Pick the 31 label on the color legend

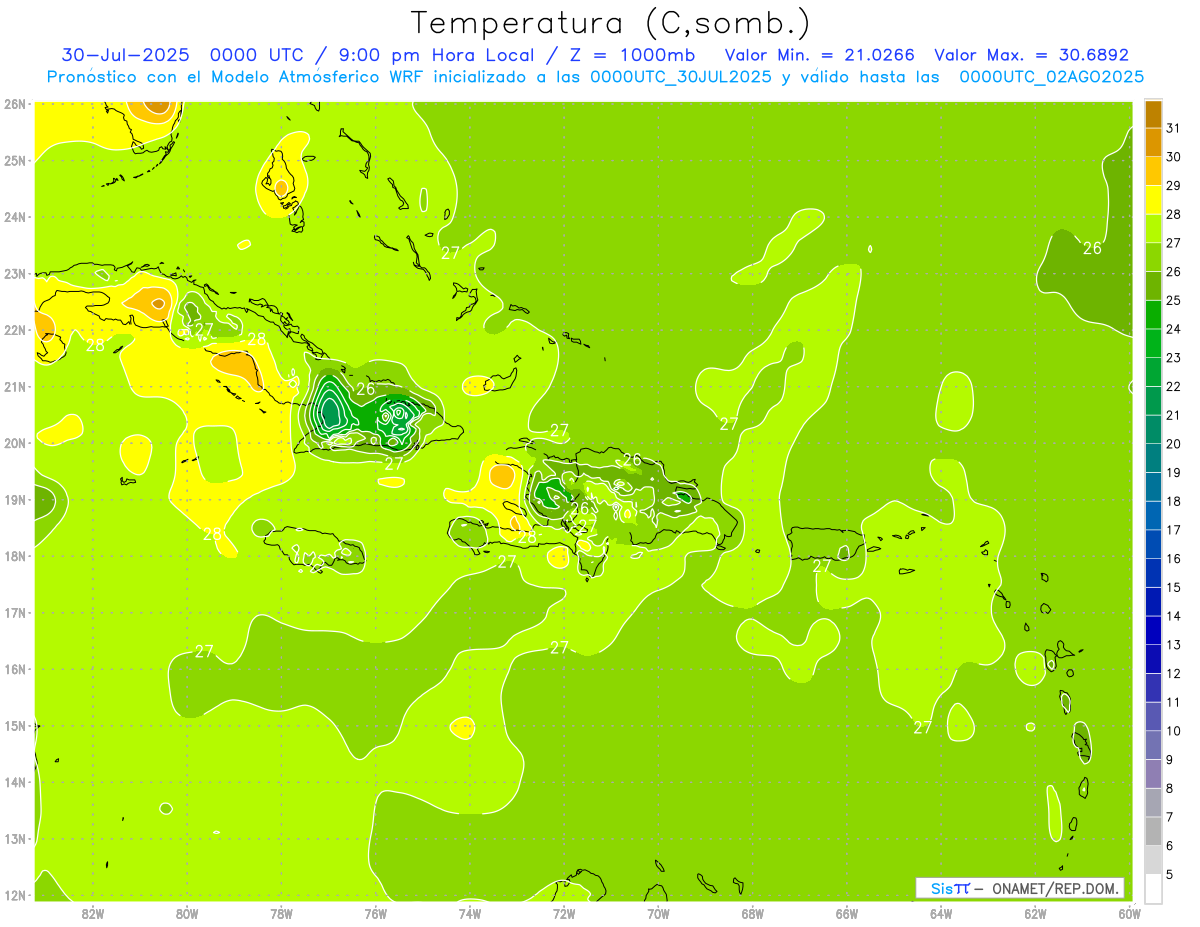click(1174, 127)
